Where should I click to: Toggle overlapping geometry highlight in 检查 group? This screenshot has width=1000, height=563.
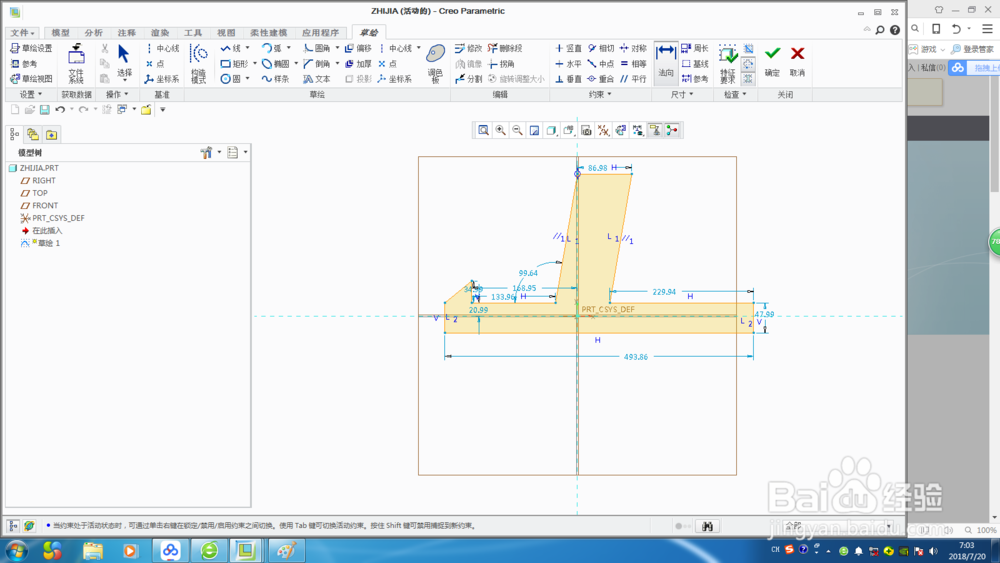749,48
